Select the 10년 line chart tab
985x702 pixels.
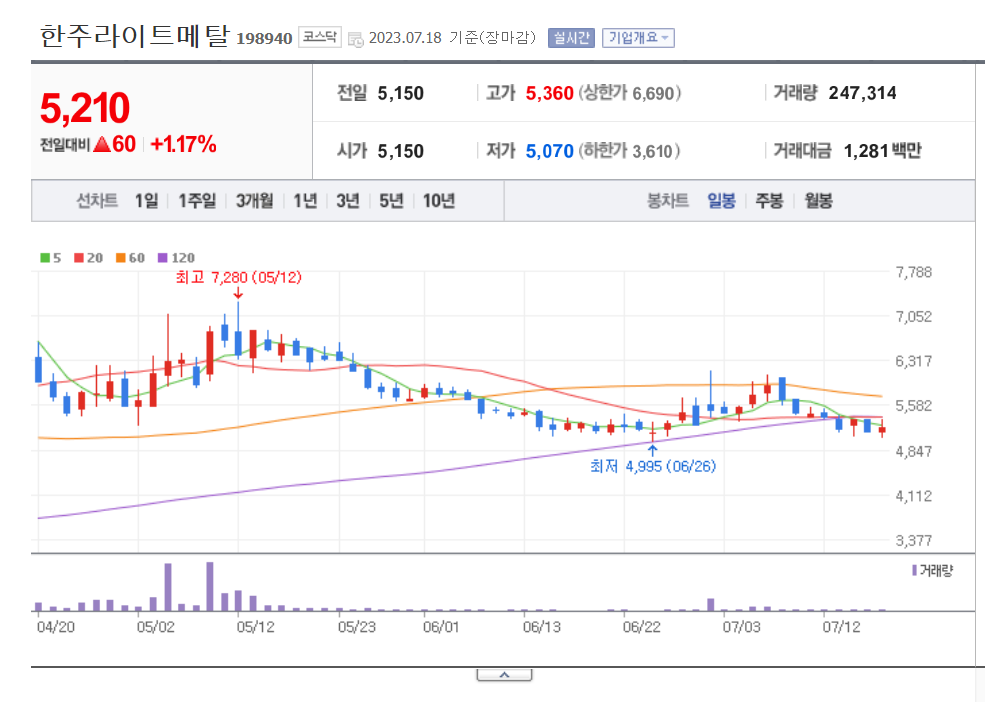(x=438, y=201)
